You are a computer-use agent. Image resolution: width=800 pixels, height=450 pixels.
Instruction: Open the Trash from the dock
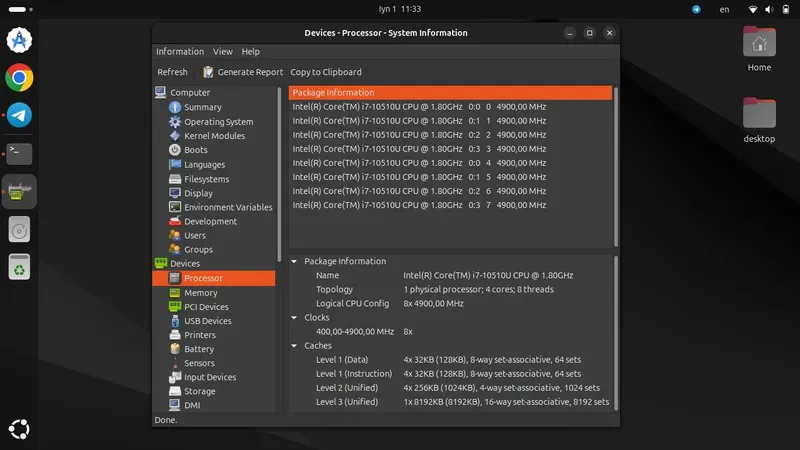click(x=19, y=267)
